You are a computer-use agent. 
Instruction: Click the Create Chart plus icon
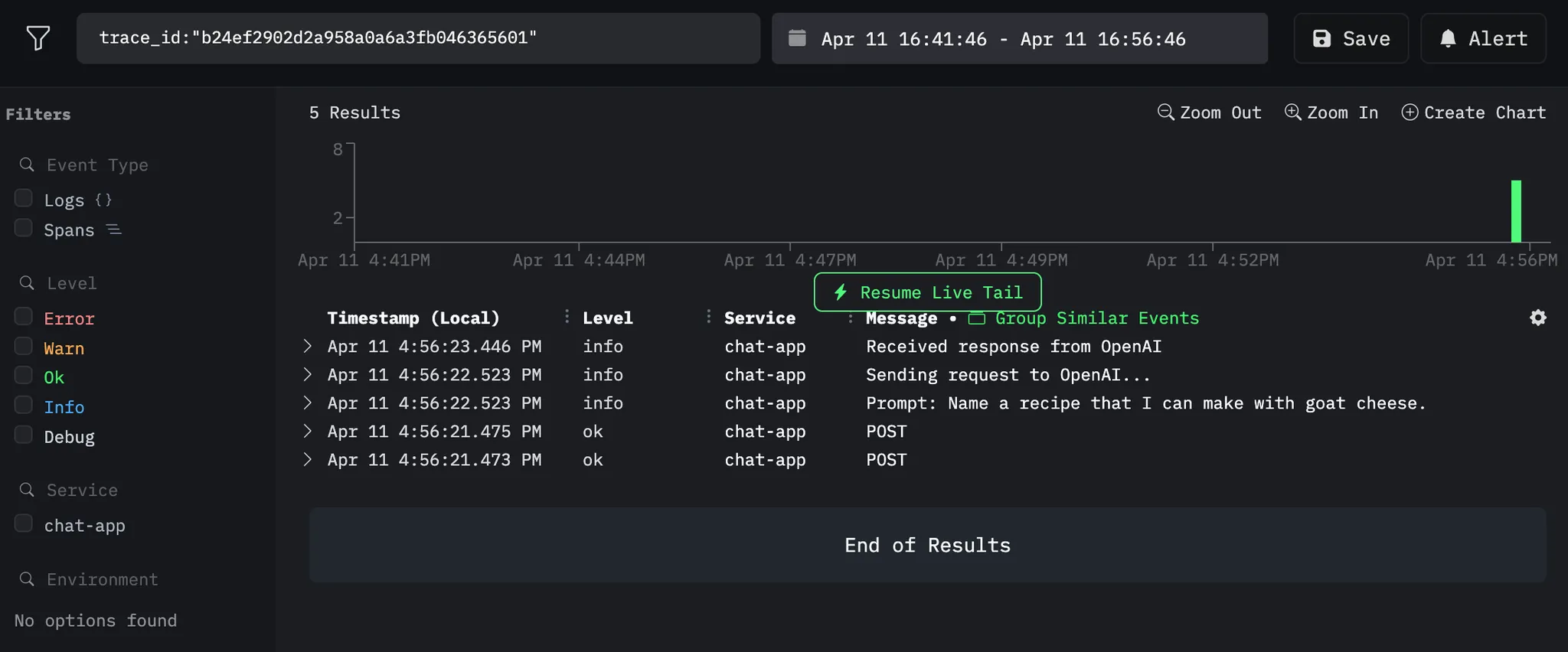(1410, 112)
